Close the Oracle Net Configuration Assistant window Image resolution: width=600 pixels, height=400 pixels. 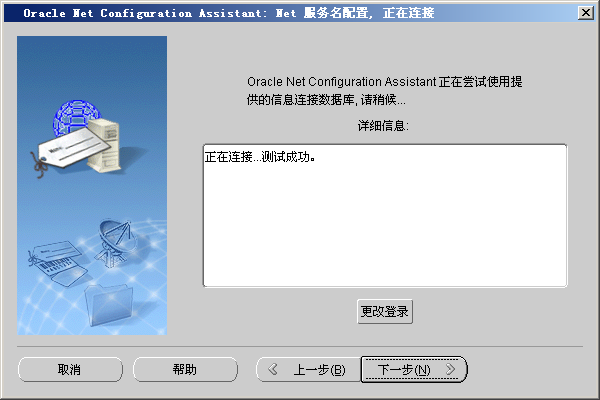click(586, 13)
